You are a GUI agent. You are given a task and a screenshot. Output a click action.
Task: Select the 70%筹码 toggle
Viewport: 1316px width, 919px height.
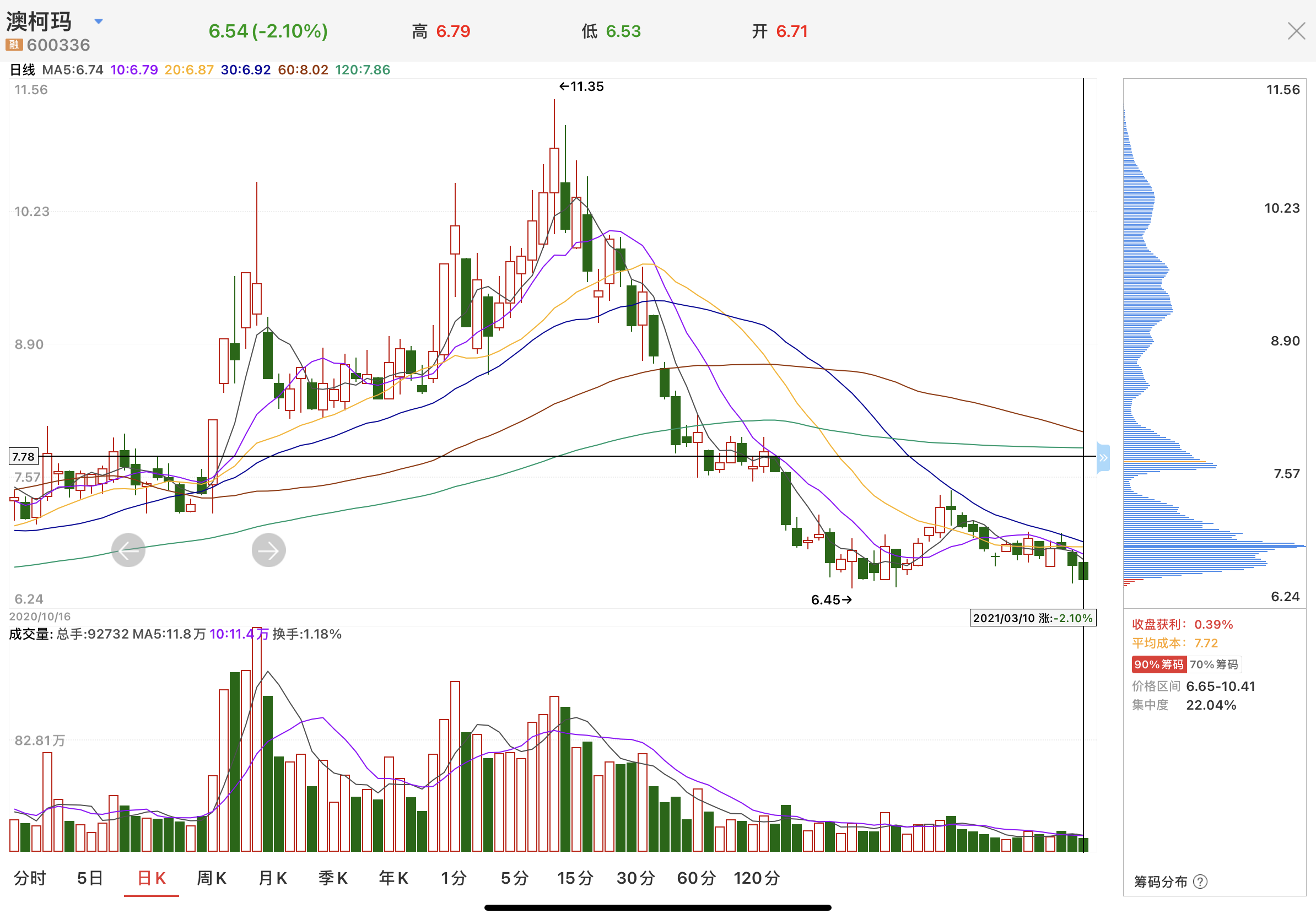tap(1213, 664)
